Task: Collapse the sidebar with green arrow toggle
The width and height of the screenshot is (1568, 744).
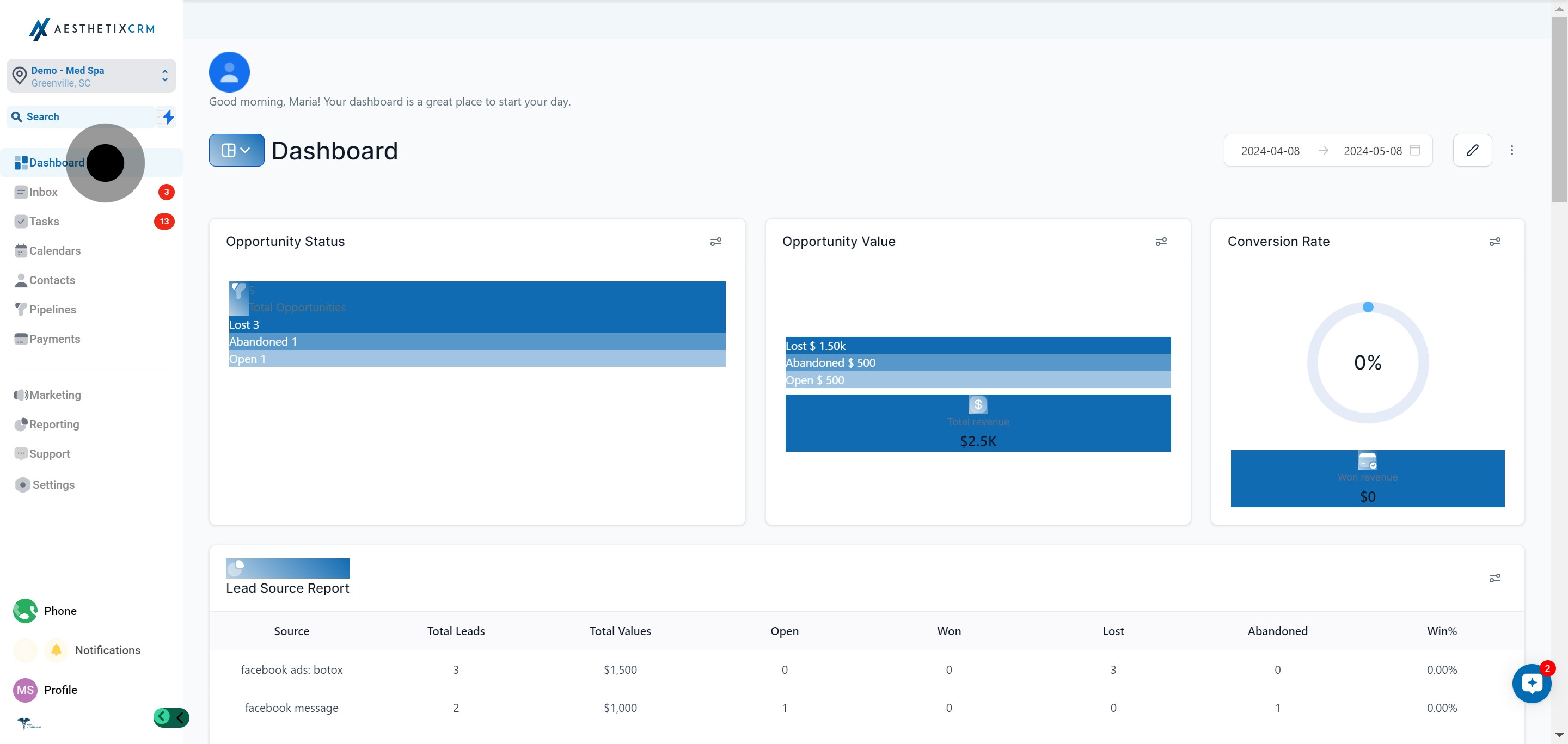Action: click(171, 717)
